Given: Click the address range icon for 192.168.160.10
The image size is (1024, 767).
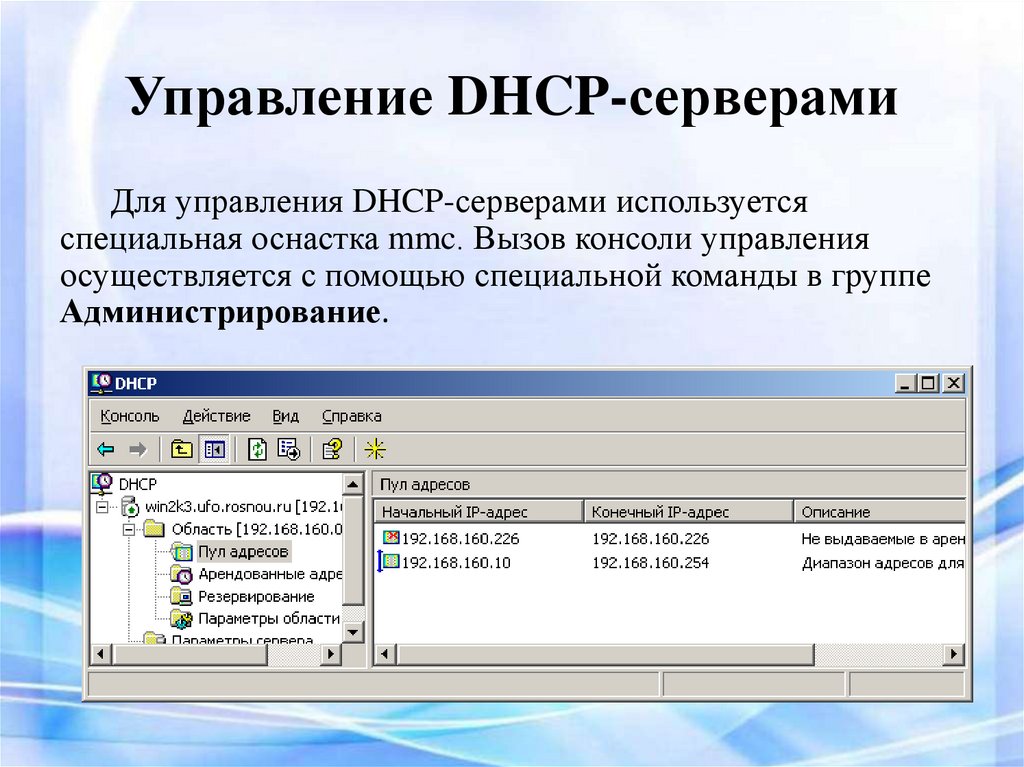Looking at the screenshot, I should click(x=389, y=561).
